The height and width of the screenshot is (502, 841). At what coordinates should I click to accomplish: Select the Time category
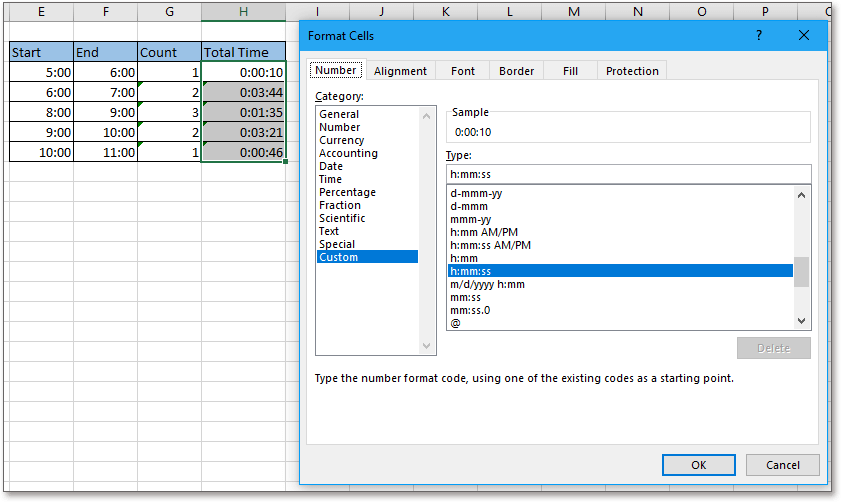click(x=330, y=180)
